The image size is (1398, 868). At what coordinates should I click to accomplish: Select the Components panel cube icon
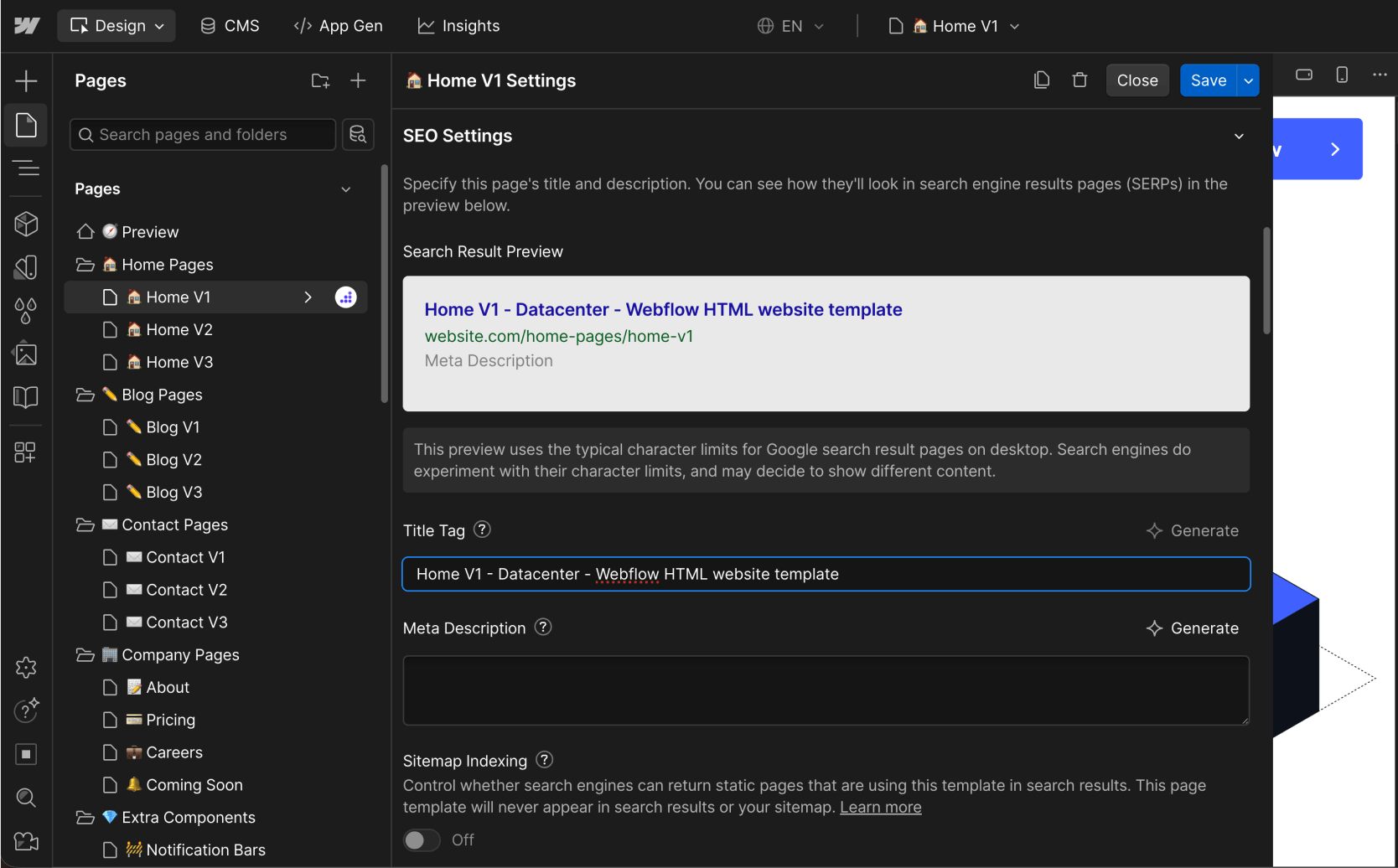(x=26, y=224)
